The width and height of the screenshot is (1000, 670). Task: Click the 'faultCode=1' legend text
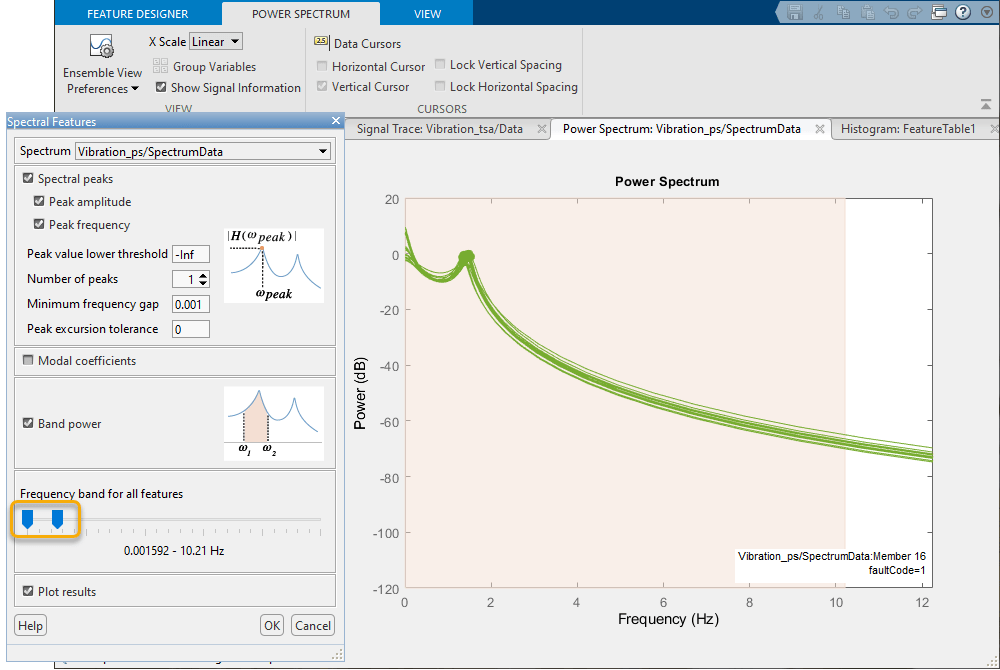896,570
